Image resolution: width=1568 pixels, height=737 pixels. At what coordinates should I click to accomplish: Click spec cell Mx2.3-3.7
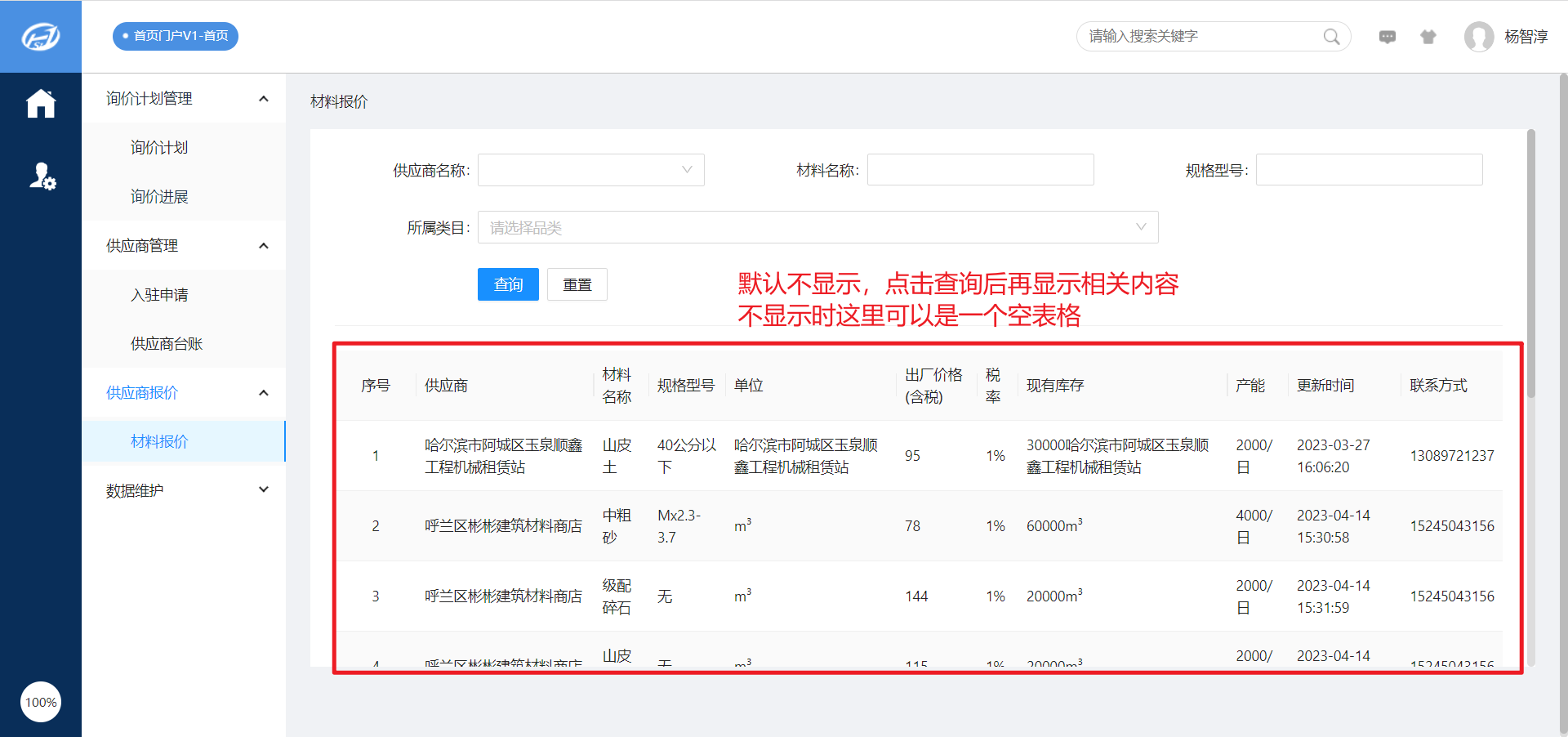pyautogui.click(x=679, y=526)
